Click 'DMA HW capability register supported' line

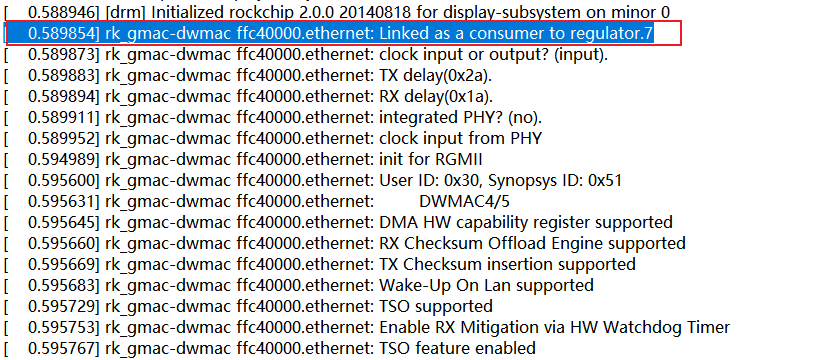pos(338,222)
